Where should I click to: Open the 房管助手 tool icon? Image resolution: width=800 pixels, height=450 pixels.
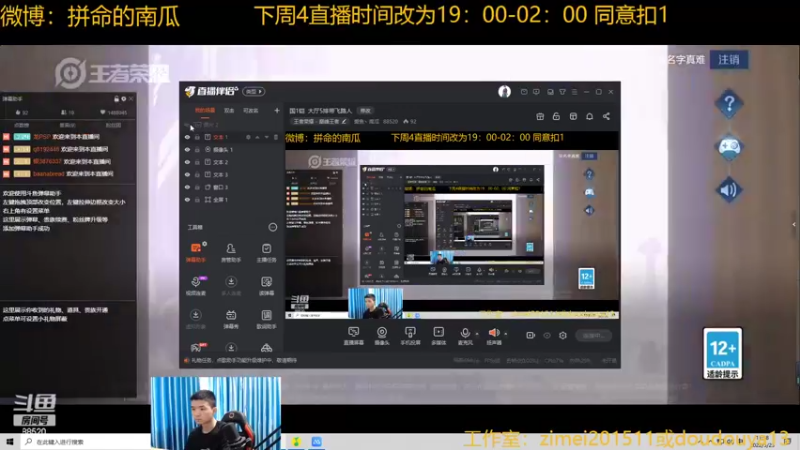coord(231,252)
